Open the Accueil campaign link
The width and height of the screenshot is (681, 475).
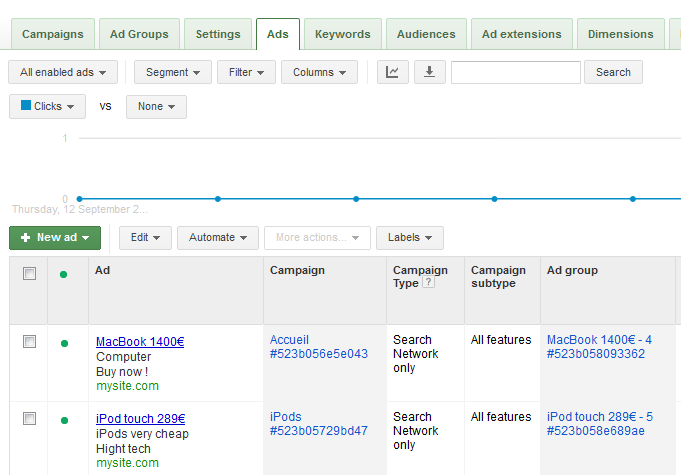[289, 340]
